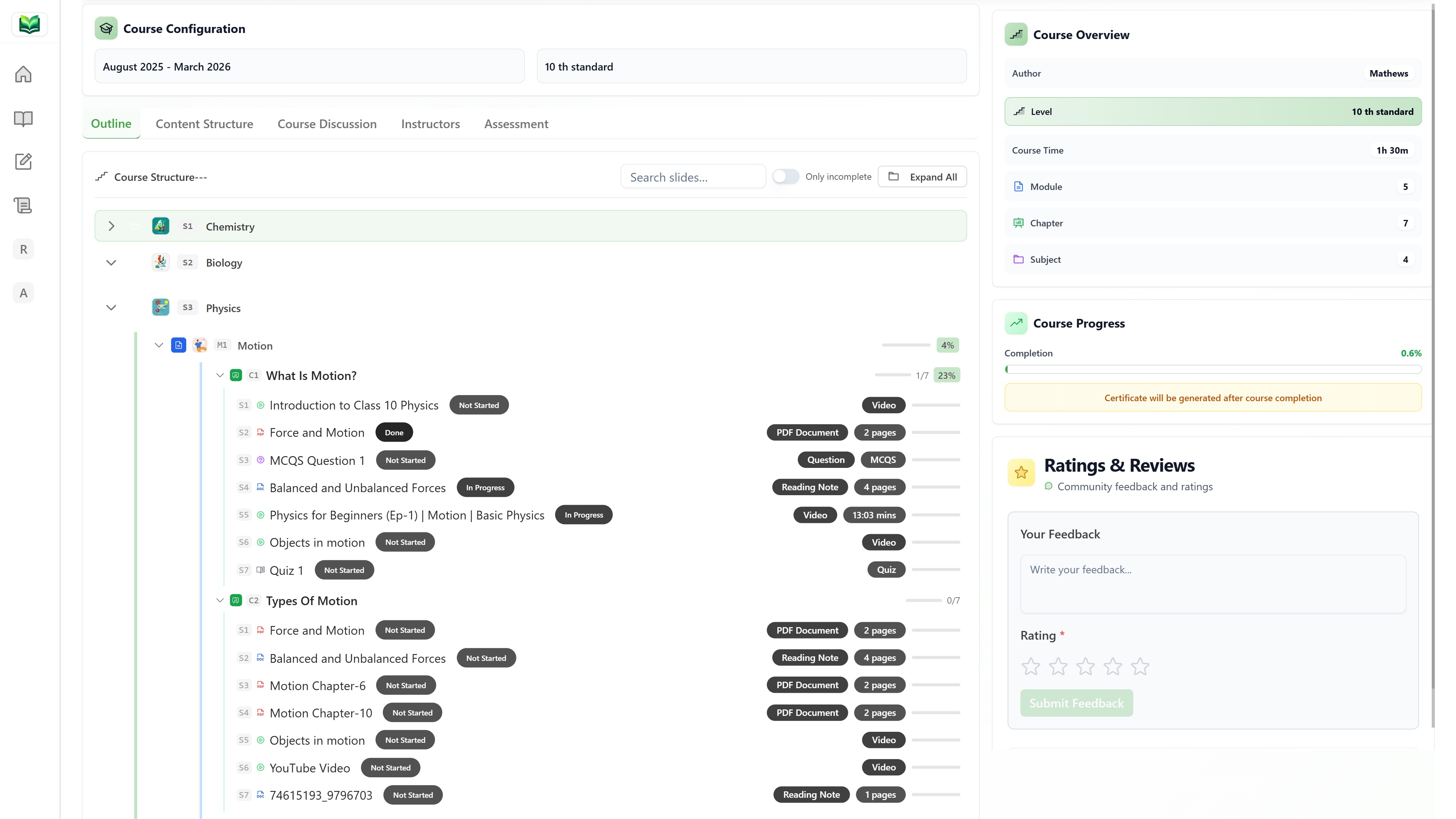Image resolution: width=1456 pixels, height=819 pixels.
Task: Switch to the Course Discussion tab
Action: 327,124
